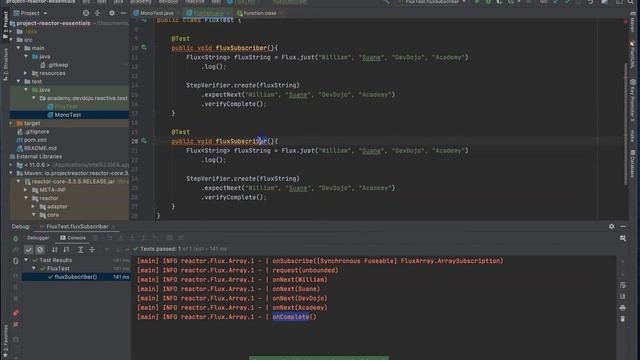Select the fluxSubscriber() test result row
Image resolution: width=640 pixels, height=360 pixels.
[76, 277]
